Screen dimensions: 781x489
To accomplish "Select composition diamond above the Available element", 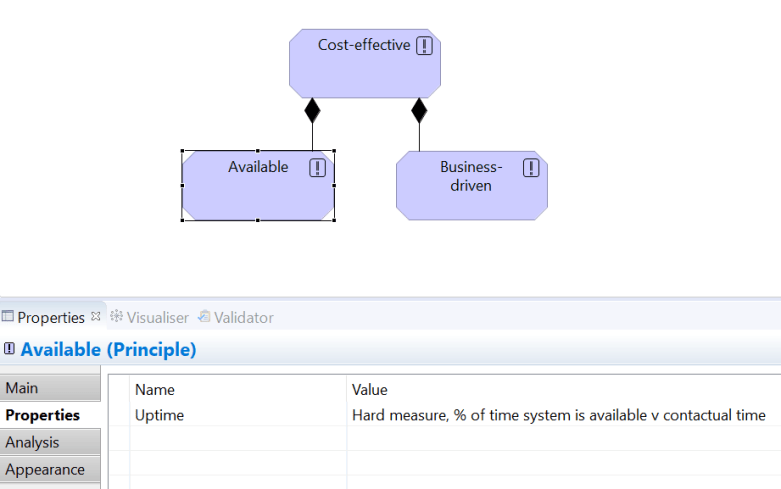I will coord(312,110).
